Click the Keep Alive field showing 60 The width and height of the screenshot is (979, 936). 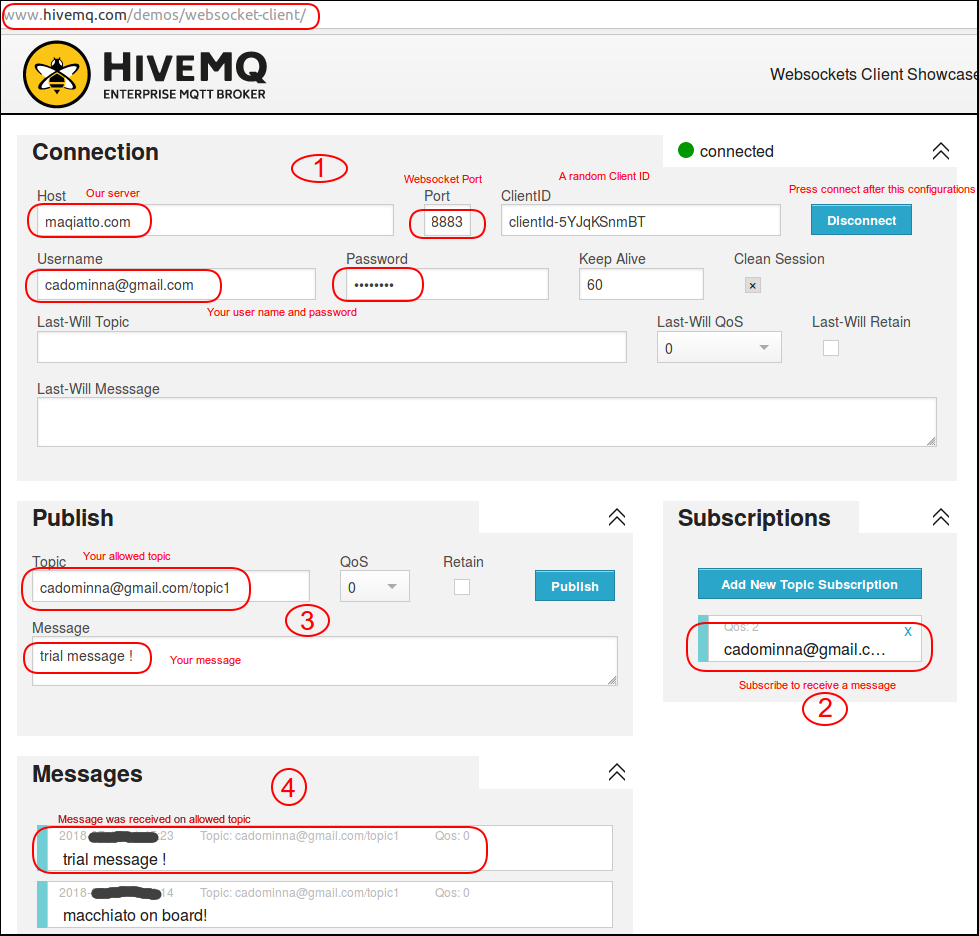point(641,285)
